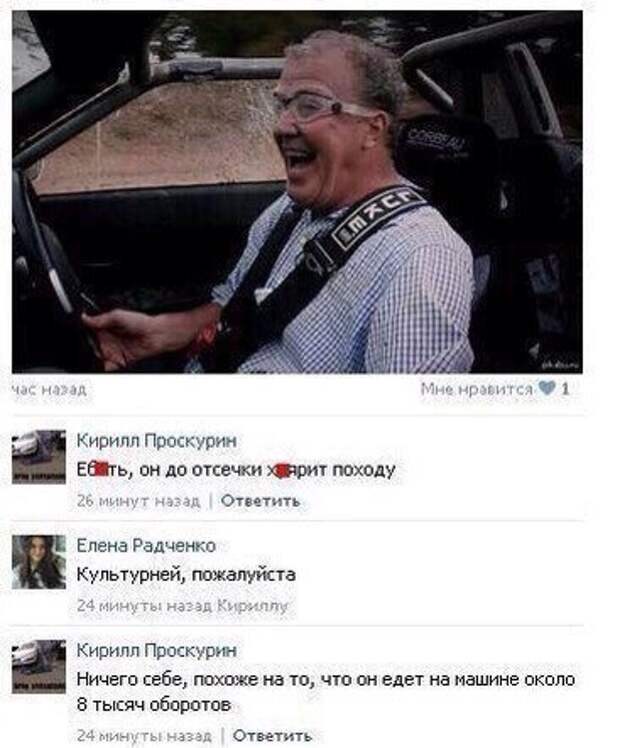Open Елена Радченко profile name link

(x=146, y=545)
